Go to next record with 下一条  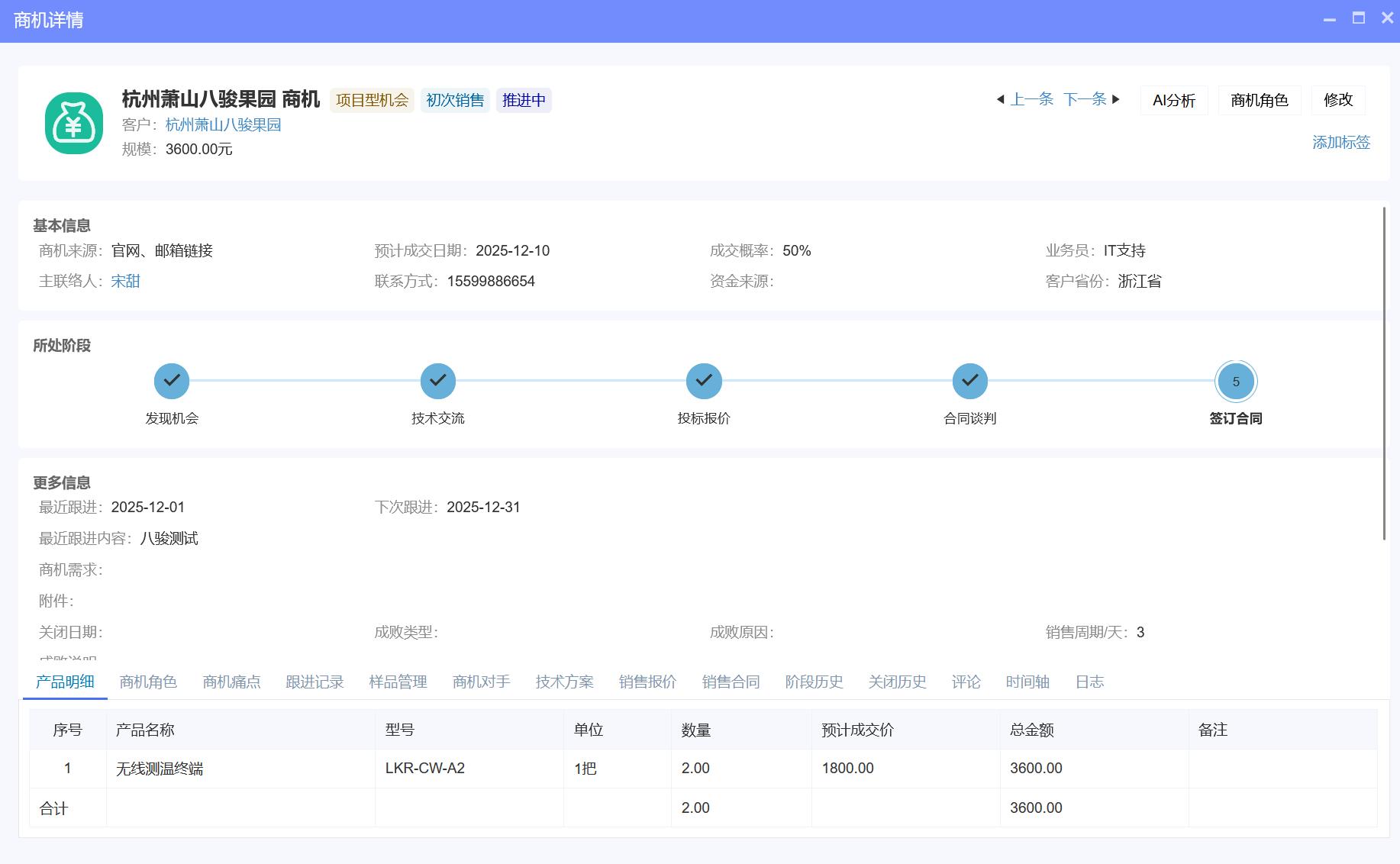[x=1092, y=99]
